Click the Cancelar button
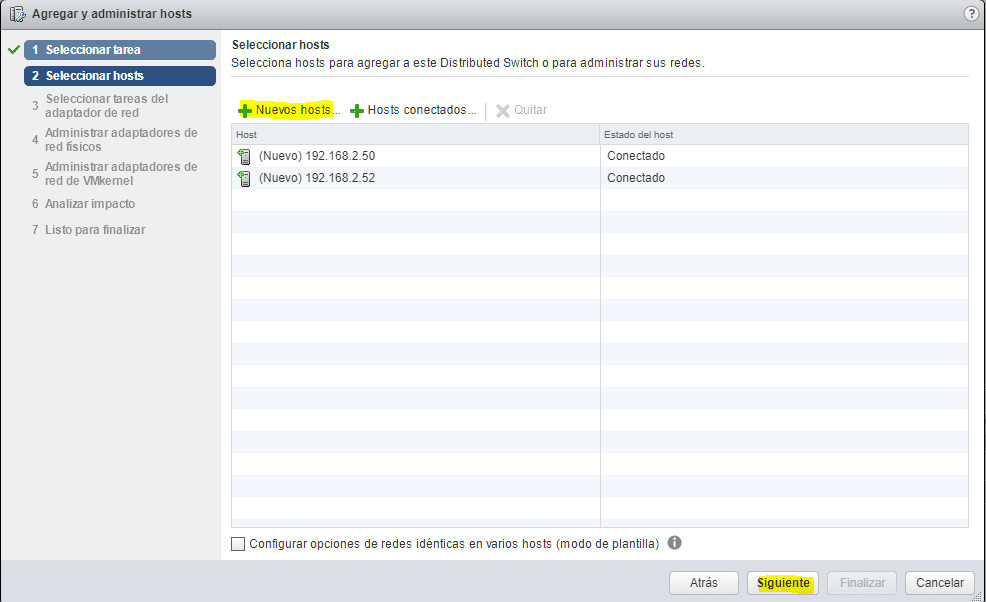Viewport: 986px width, 602px height. pyautogui.click(x=939, y=582)
